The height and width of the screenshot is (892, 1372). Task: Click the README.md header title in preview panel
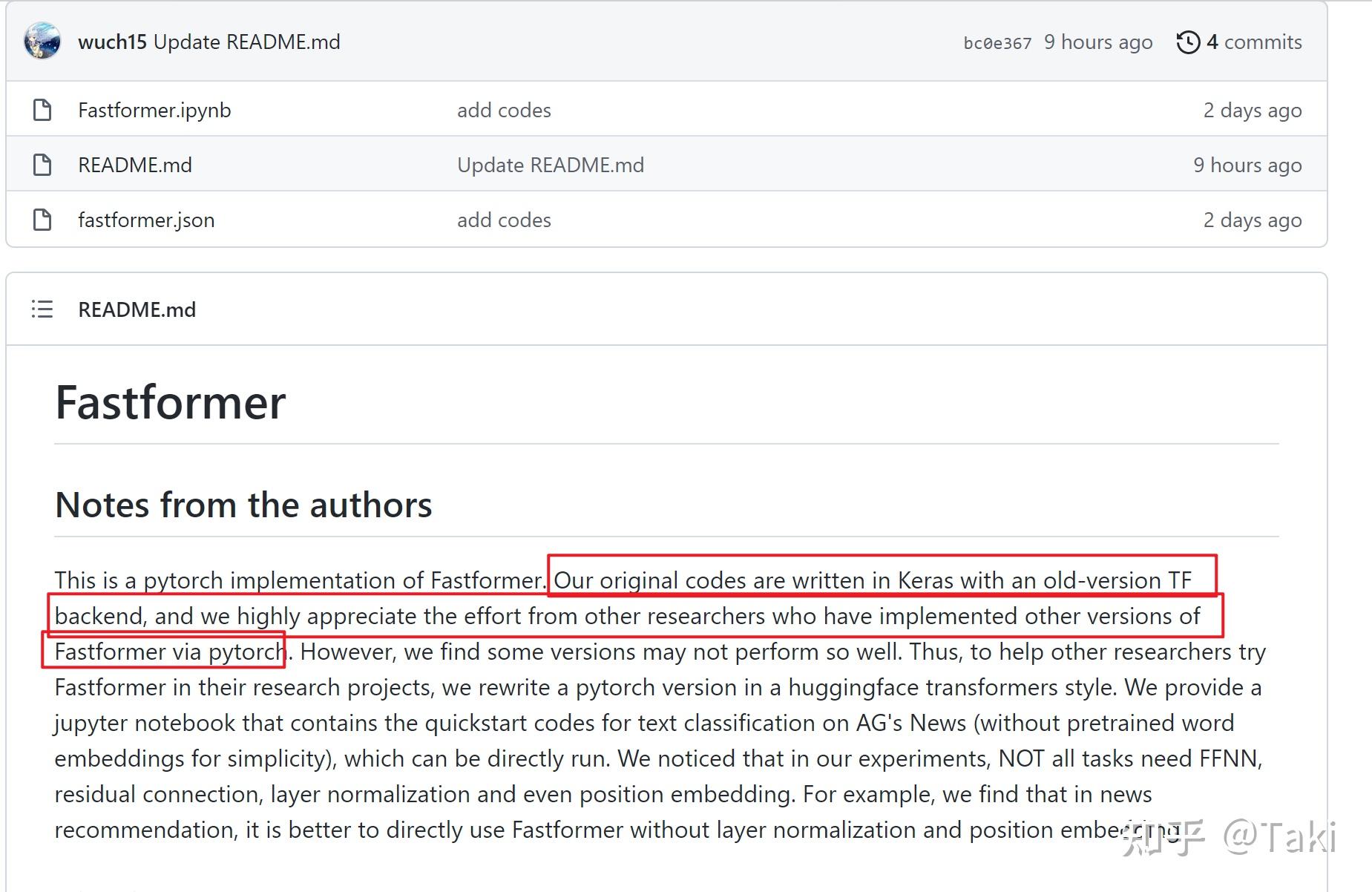[x=137, y=309]
